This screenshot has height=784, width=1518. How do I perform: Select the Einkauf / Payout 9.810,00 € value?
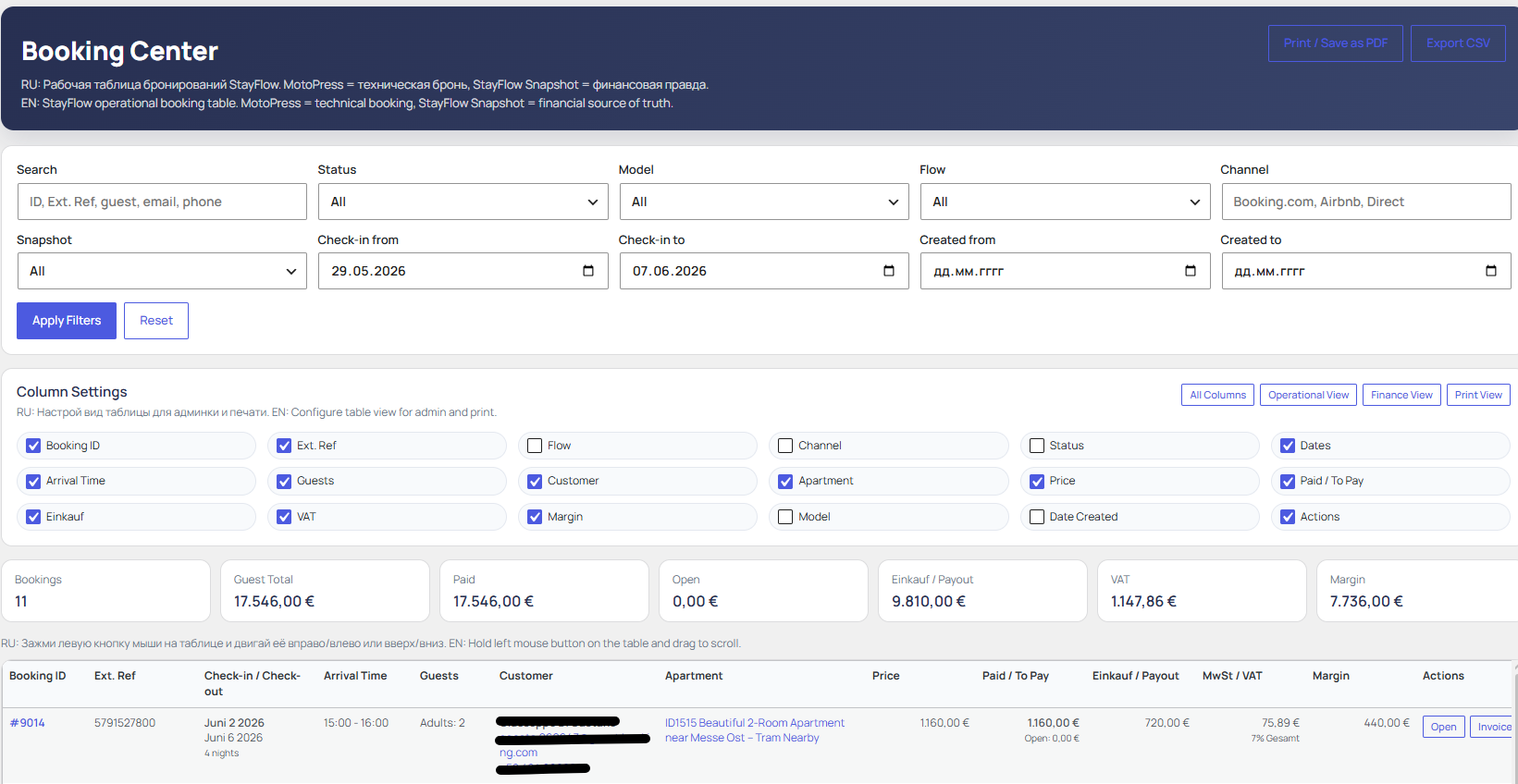click(929, 601)
